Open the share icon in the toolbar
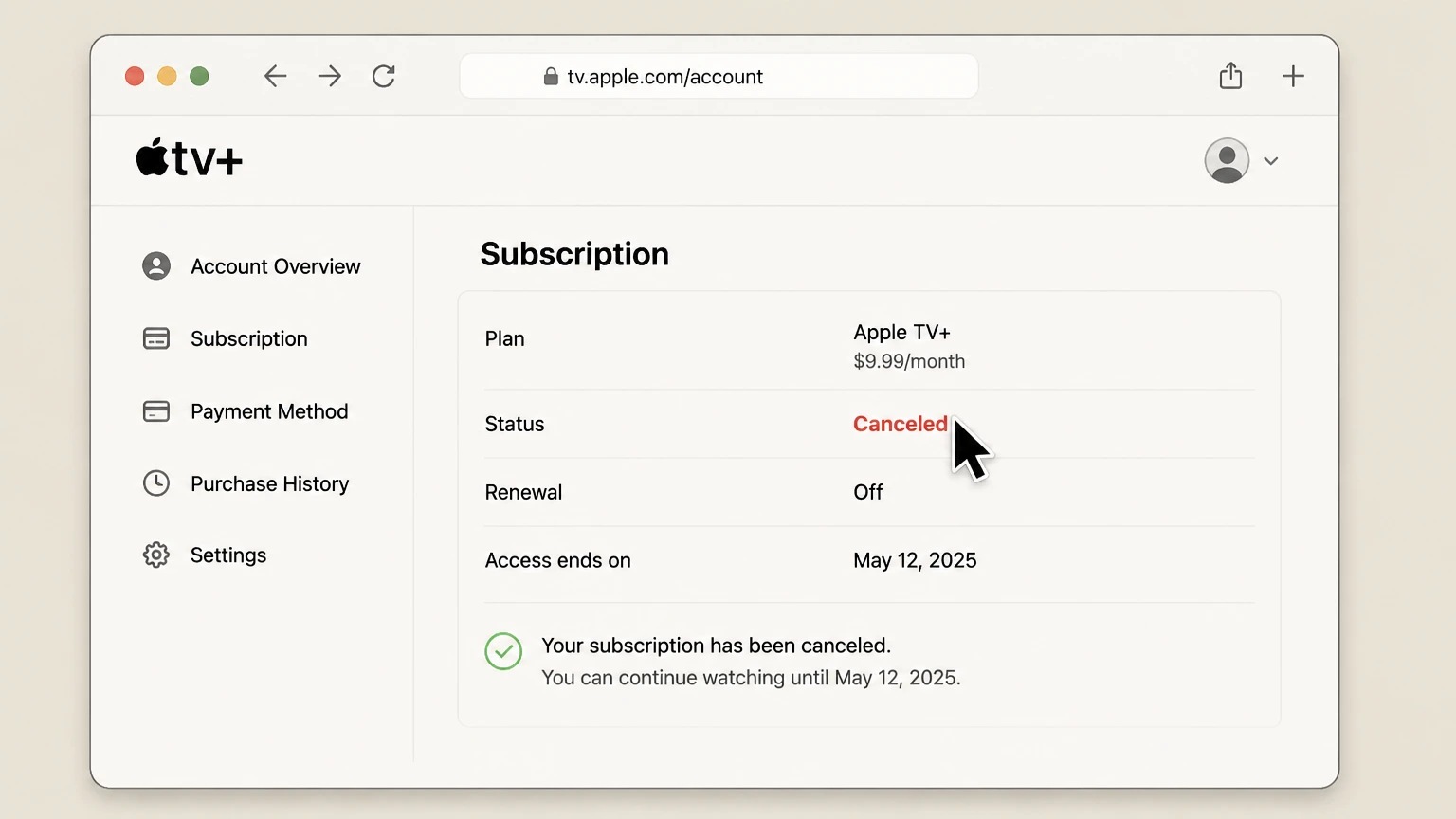The height and width of the screenshot is (819, 1456). (x=1230, y=75)
